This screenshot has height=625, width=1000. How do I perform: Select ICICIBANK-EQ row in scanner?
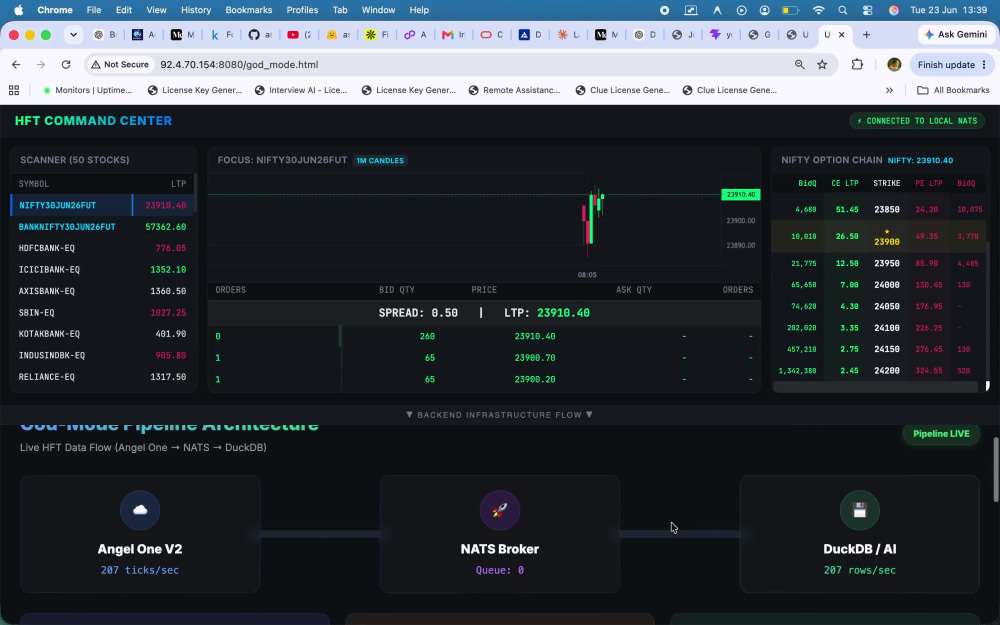[103, 270]
